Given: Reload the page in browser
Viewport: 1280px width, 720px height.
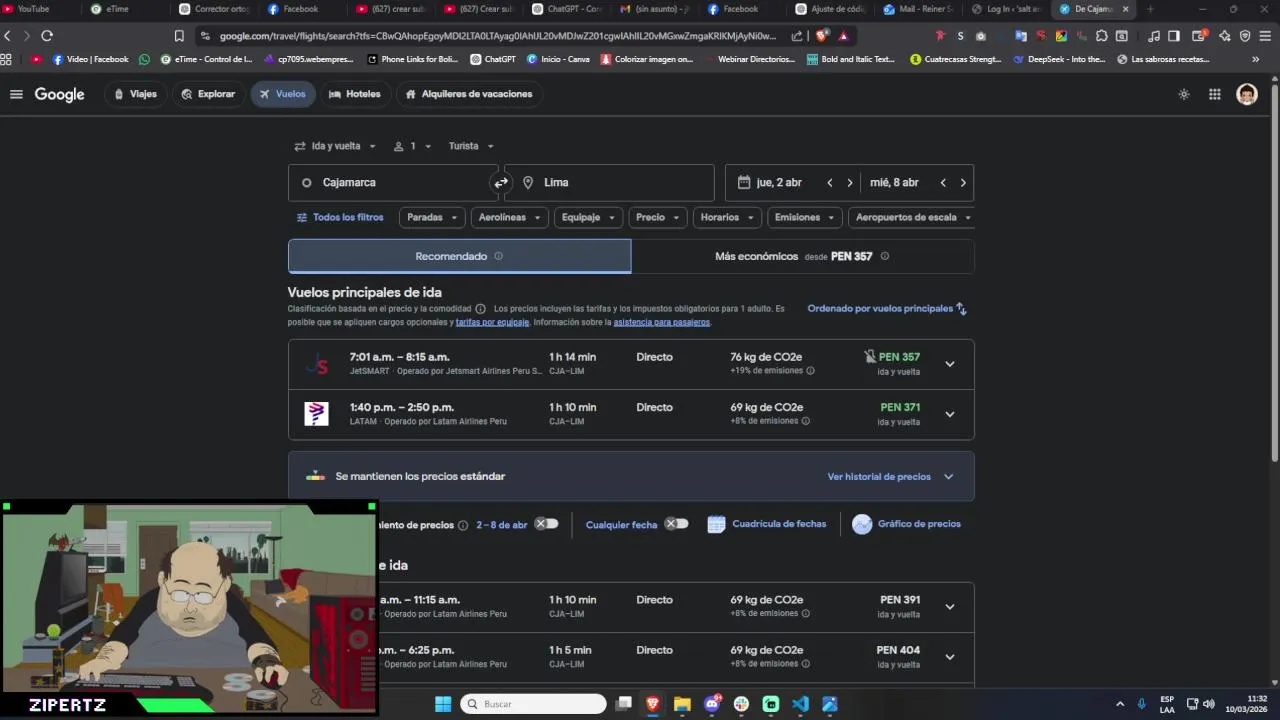Looking at the screenshot, I should pyautogui.click(x=47, y=36).
